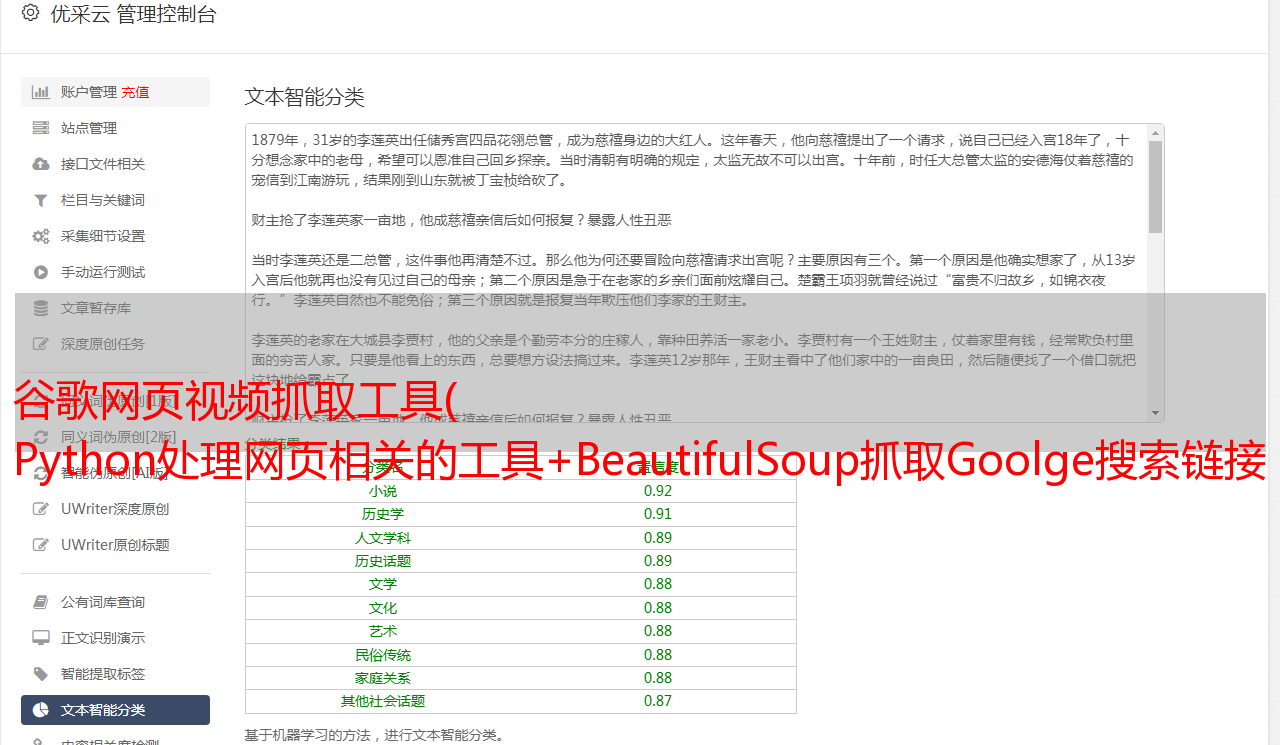Click the 0.88 score in the 艺术 row
Image resolution: width=1280 pixels, height=745 pixels.
click(x=658, y=631)
